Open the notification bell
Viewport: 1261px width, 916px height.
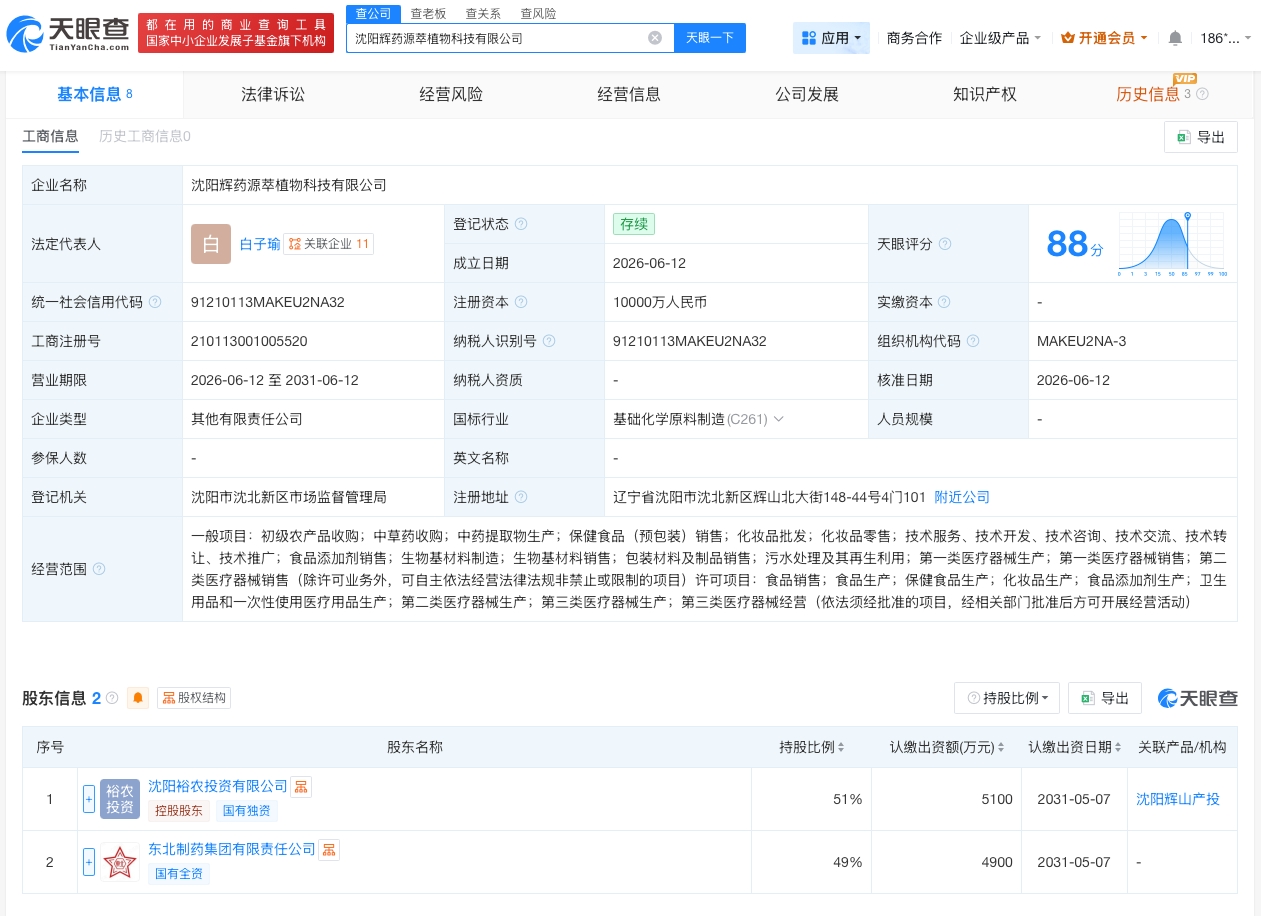[x=1175, y=38]
